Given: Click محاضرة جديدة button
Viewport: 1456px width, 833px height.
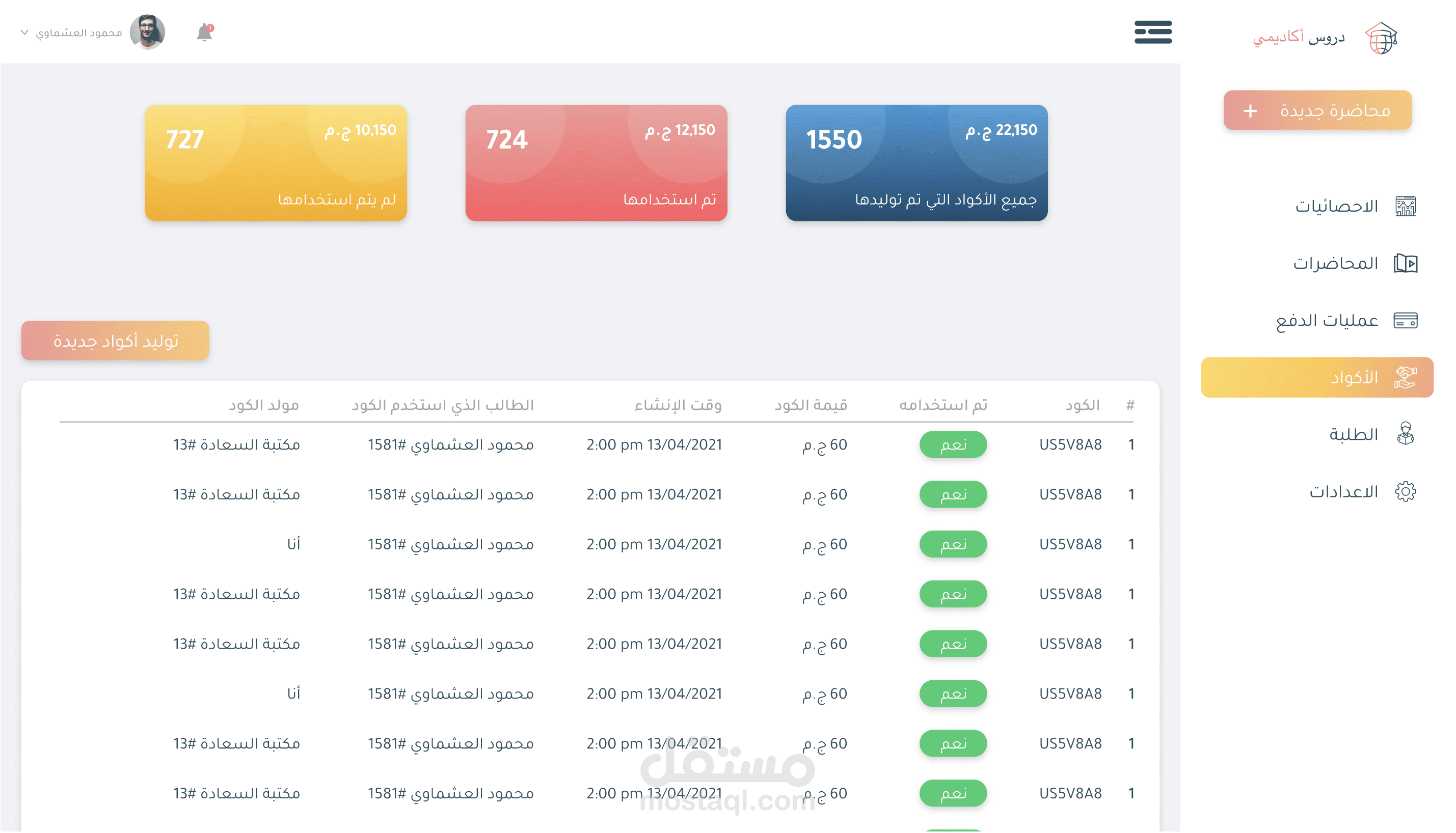Looking at the screenshot, I should [1317, 110].
